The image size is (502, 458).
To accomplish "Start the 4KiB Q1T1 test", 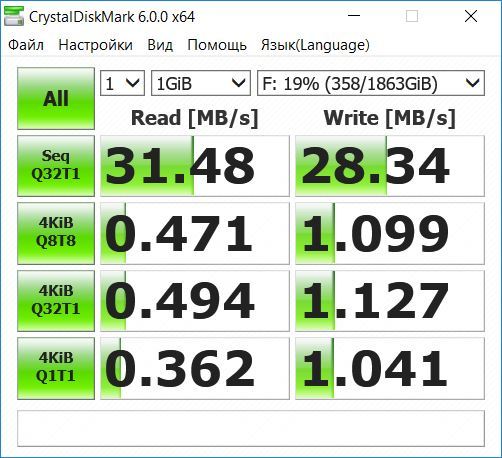I will [x=56, y=368].
